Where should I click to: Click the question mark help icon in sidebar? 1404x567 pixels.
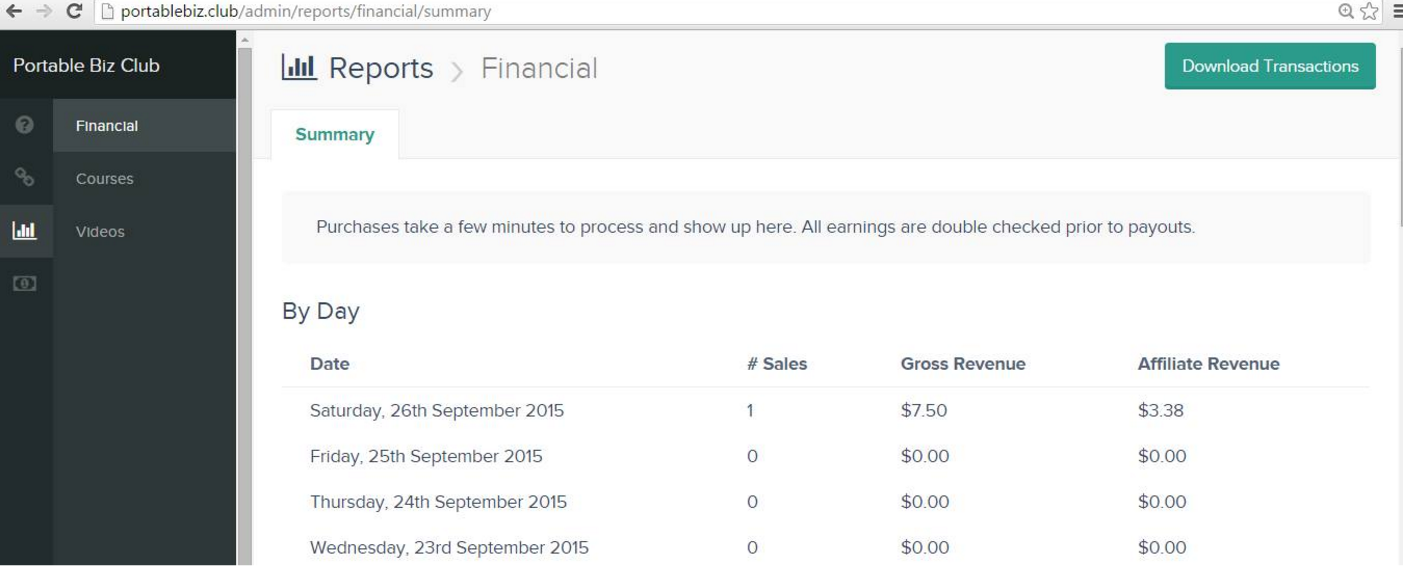click(25, 126)
